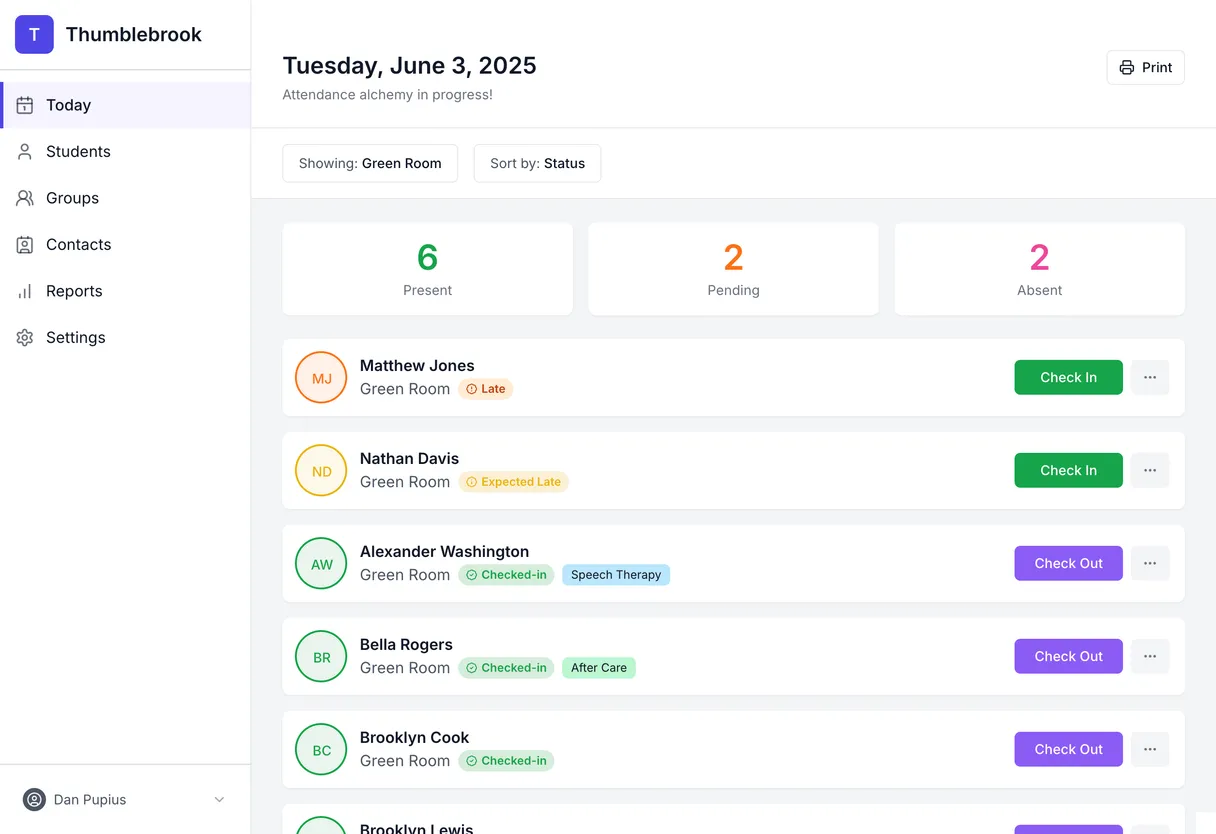
Task: Click the contact card icon next to Contacts
Action: [x=25, y=245]
